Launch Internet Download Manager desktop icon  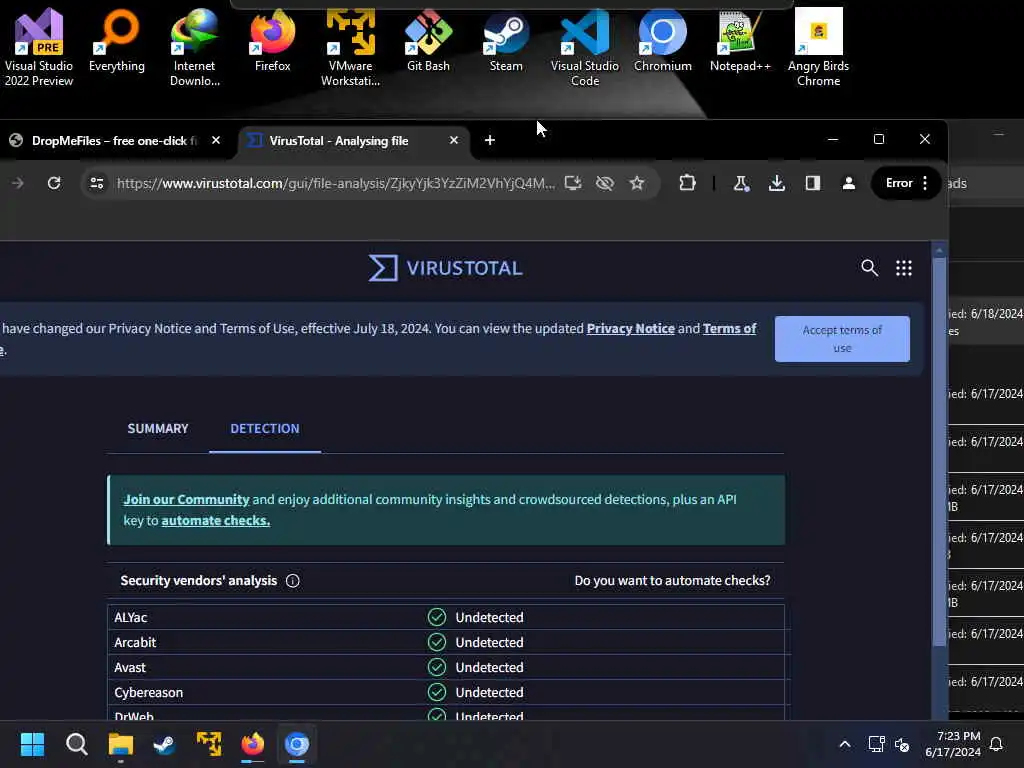[x=195, y=47]
